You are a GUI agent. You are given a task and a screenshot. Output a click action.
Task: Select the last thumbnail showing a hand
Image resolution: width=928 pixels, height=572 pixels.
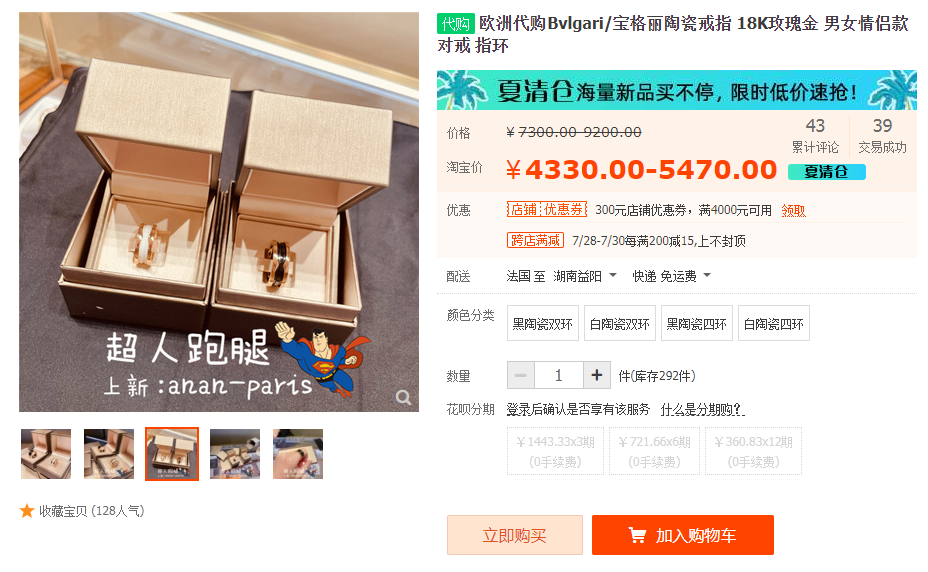point(298,454)
